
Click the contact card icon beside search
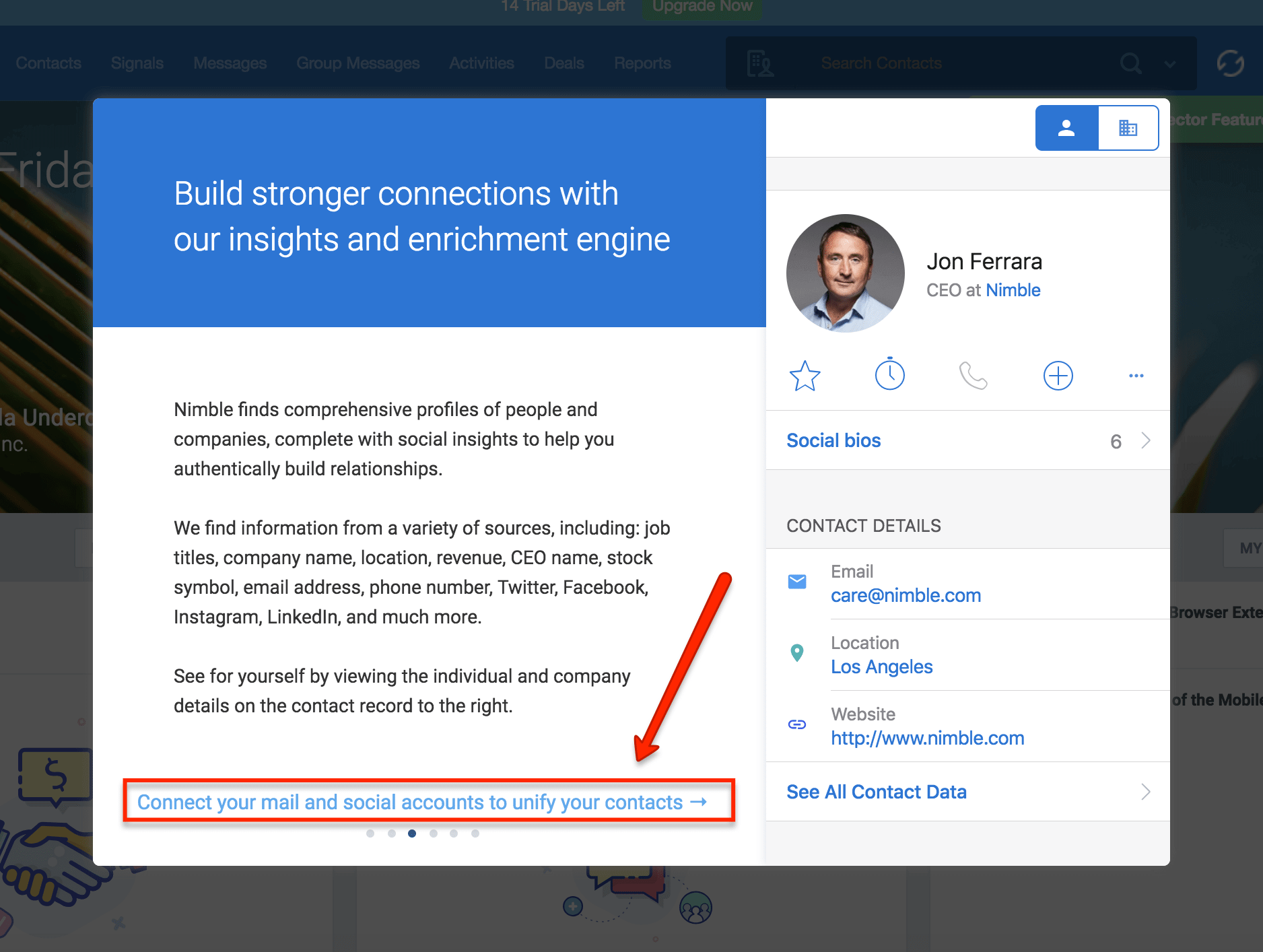coord(760,63)
